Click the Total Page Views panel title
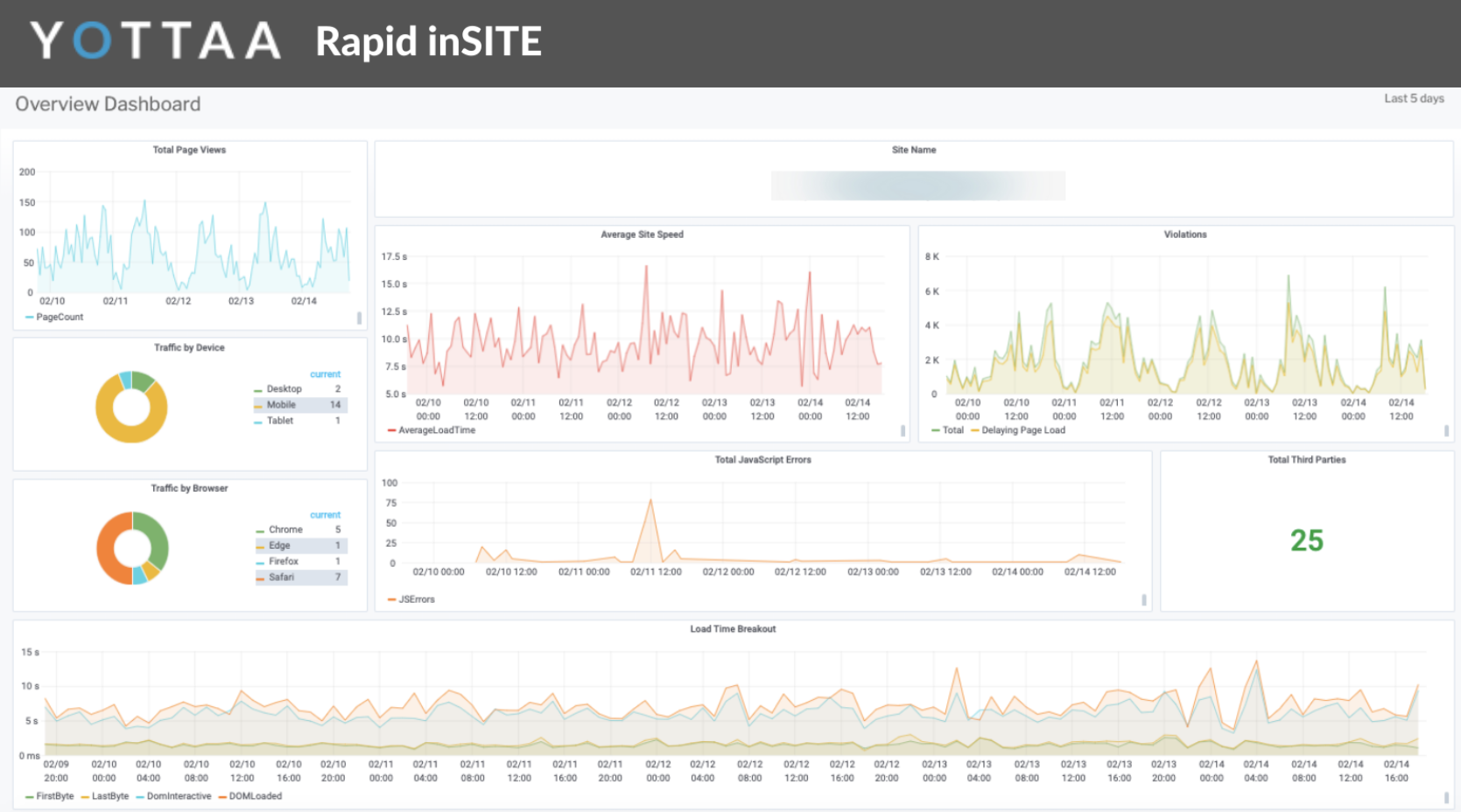Screen dimensions: 1461x812 click(187, 149)
